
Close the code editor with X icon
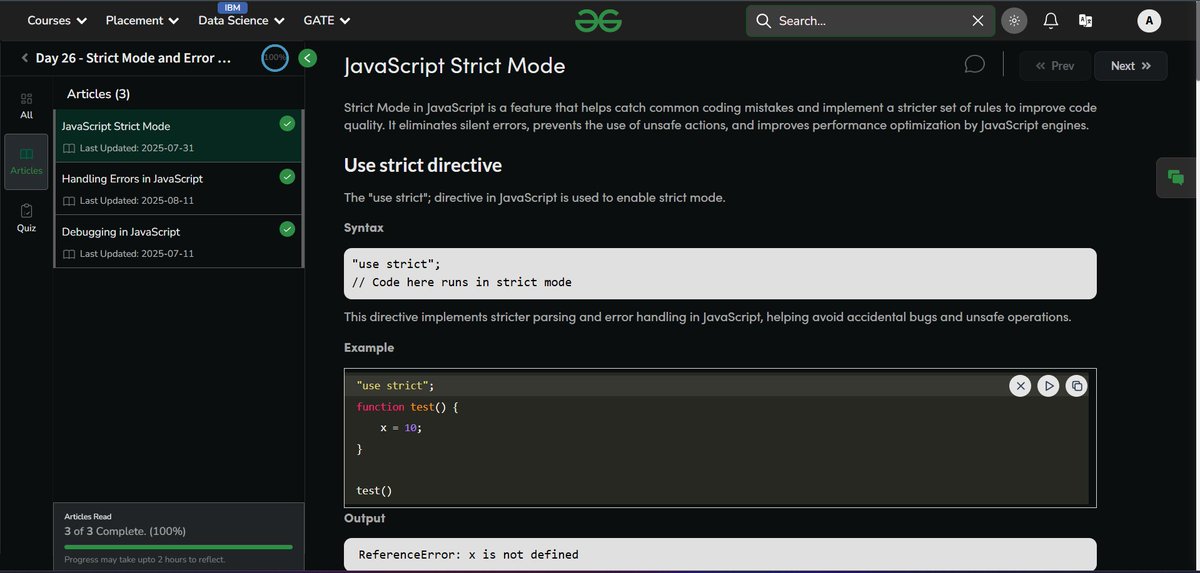(x=1020, y=385)
